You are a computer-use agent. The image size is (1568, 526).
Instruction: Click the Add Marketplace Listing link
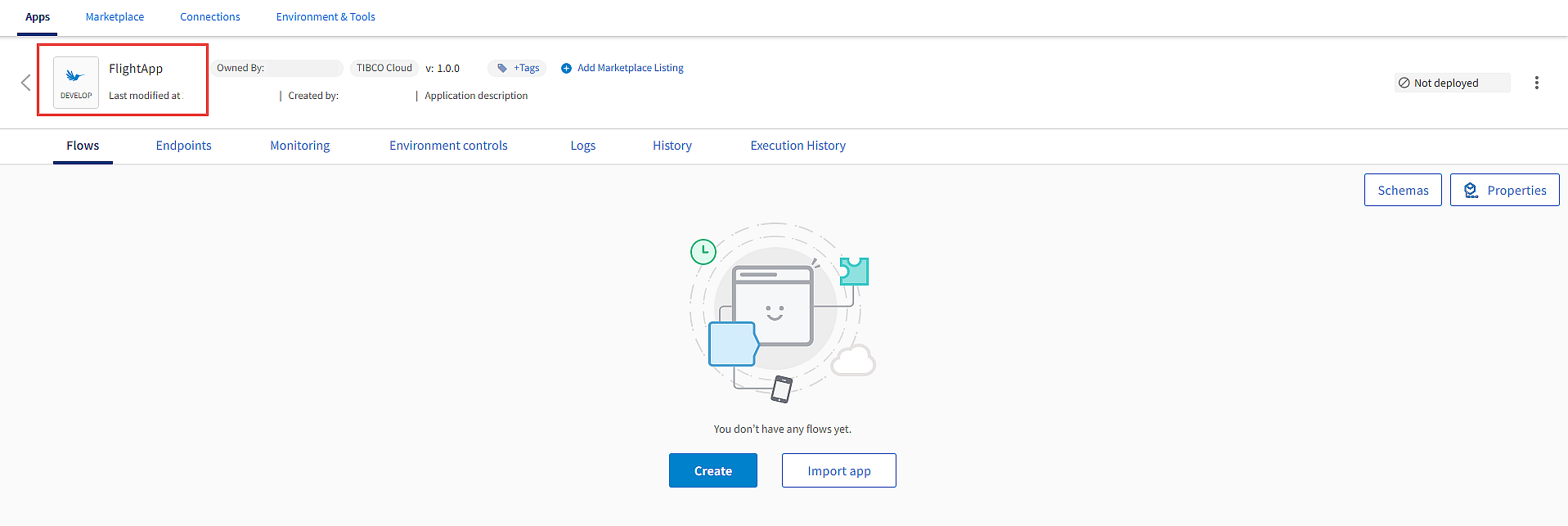[631, 69]
